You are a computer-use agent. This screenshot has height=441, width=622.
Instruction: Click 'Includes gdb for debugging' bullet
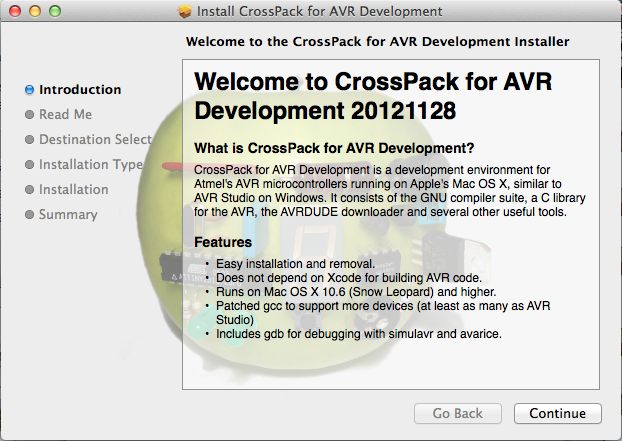coord(359,334)
